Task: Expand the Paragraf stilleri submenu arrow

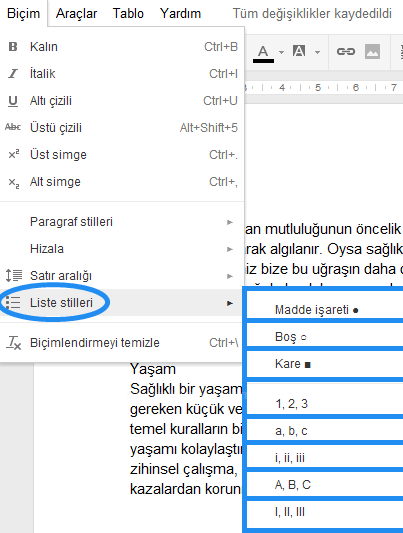Action: pyautogui.click(x=230, y=222)
